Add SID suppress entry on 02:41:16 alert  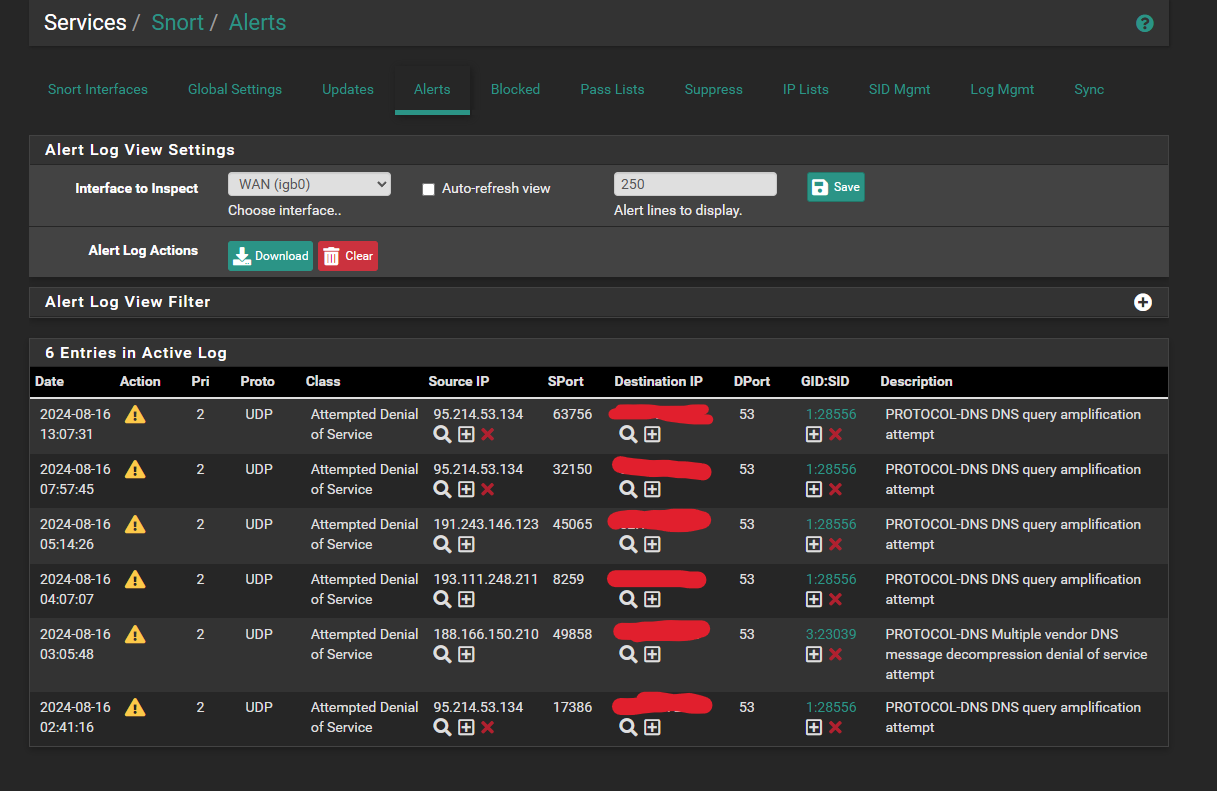[x=814, y=727]
